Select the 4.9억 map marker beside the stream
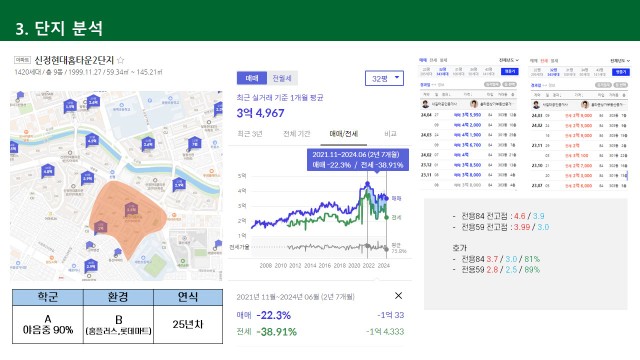Image resolution: width=640 pixels, height=360 pixels. tap(92, 140)
